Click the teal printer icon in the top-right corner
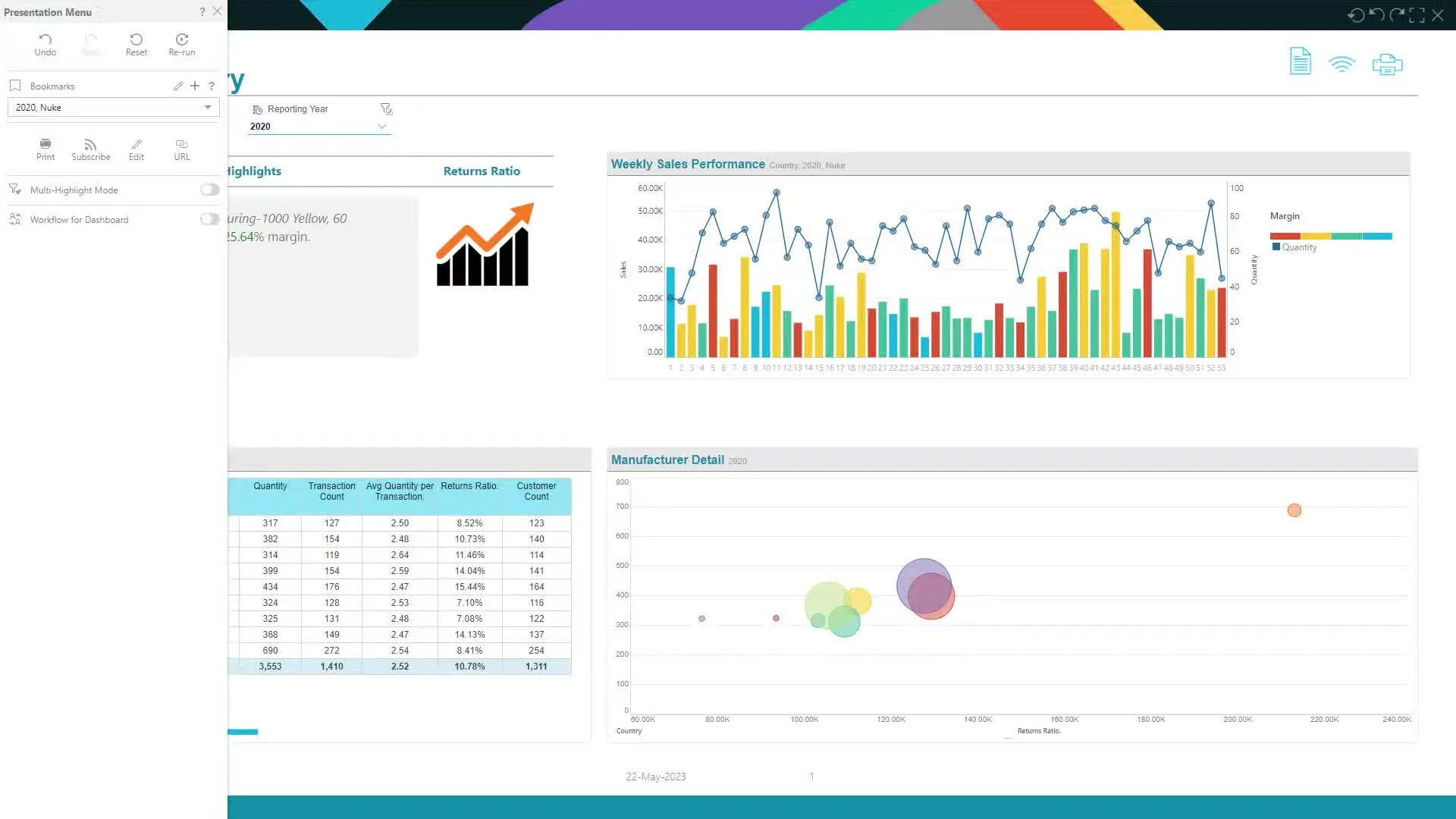 (1387, 64)
